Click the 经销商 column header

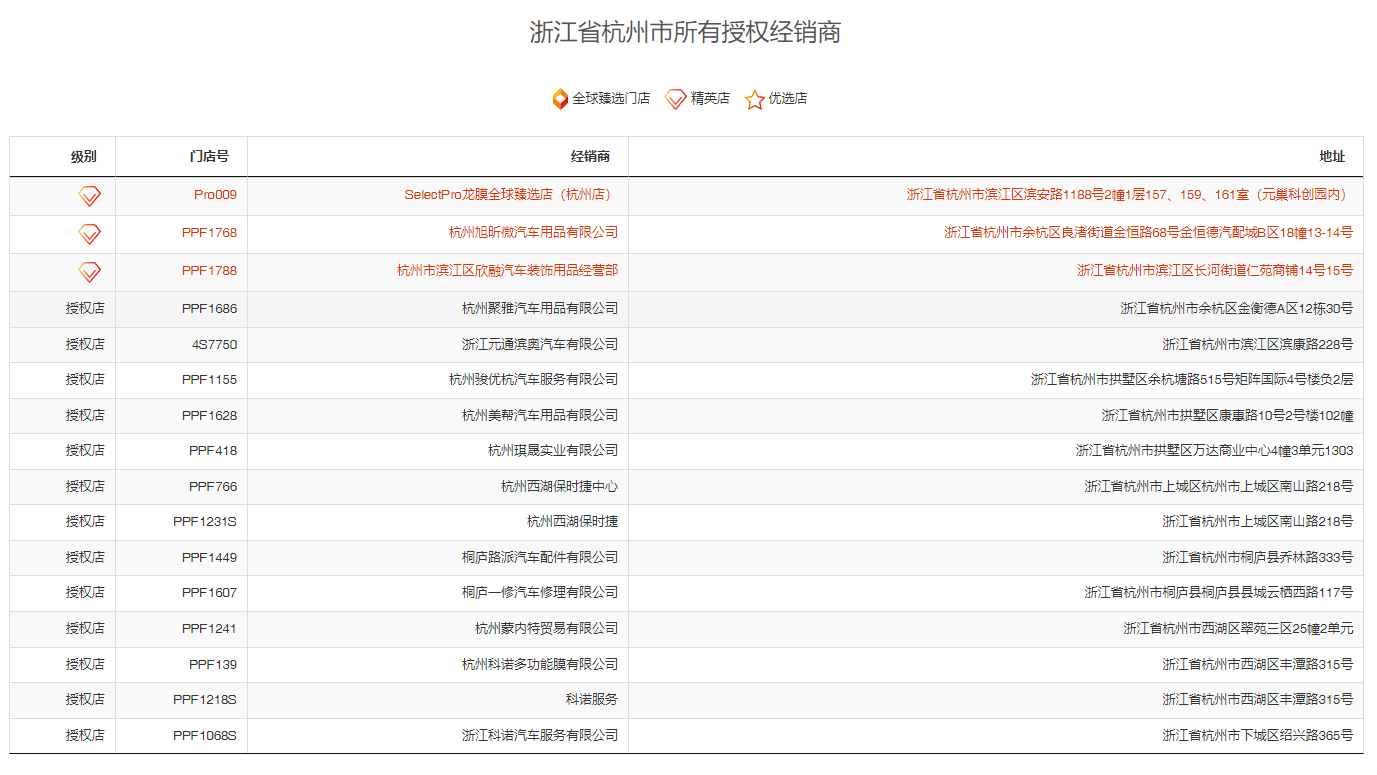590,157
